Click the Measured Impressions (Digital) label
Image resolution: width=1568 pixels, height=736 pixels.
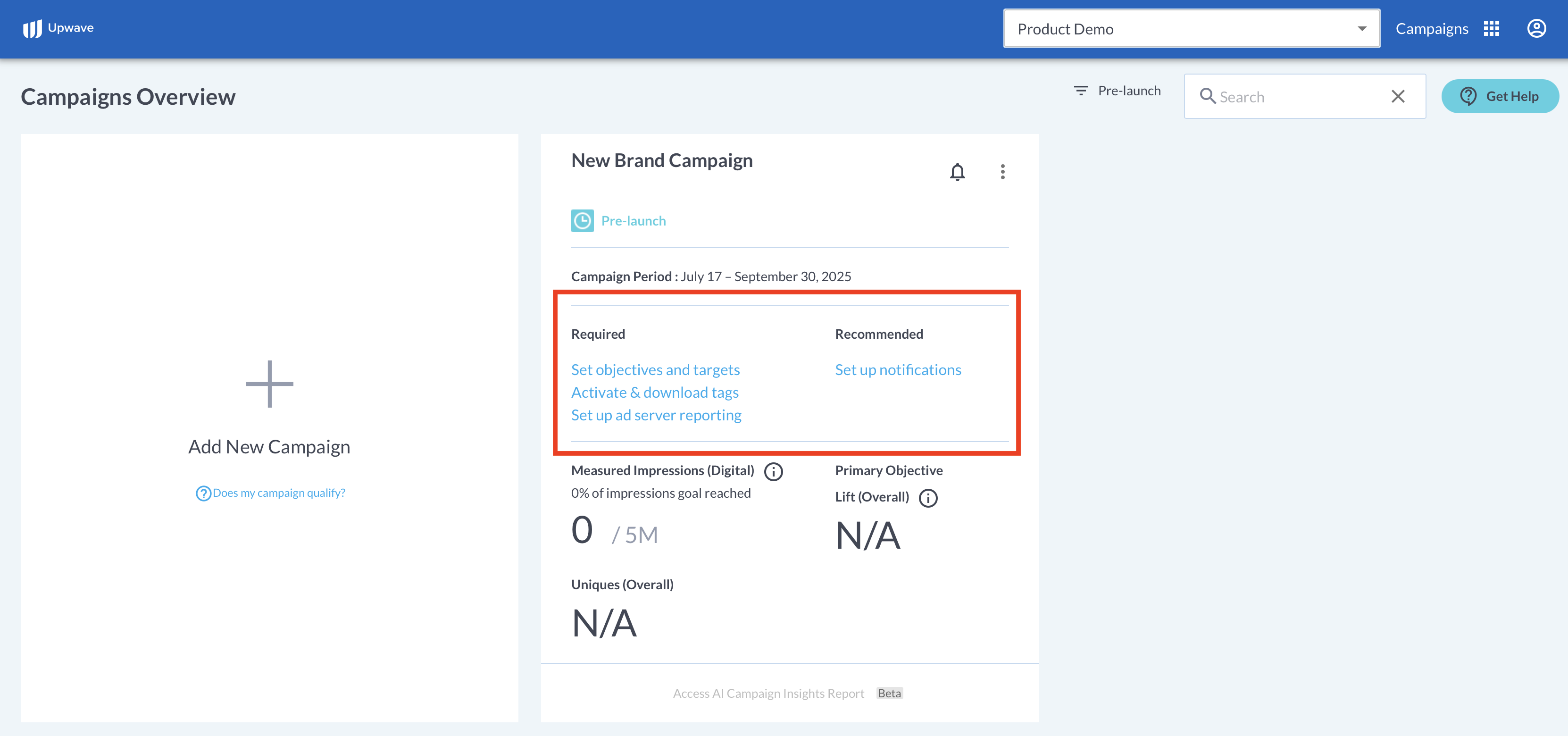pos(662,470)
